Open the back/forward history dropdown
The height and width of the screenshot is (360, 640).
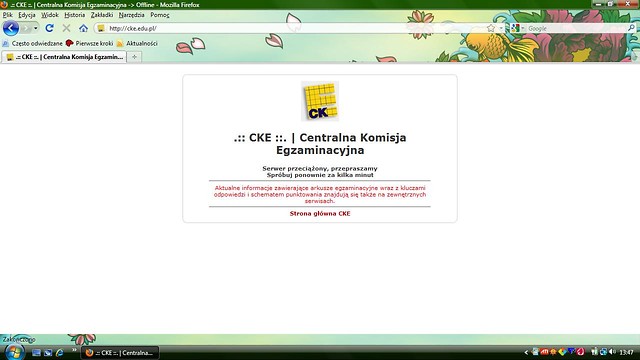(36, 28)
